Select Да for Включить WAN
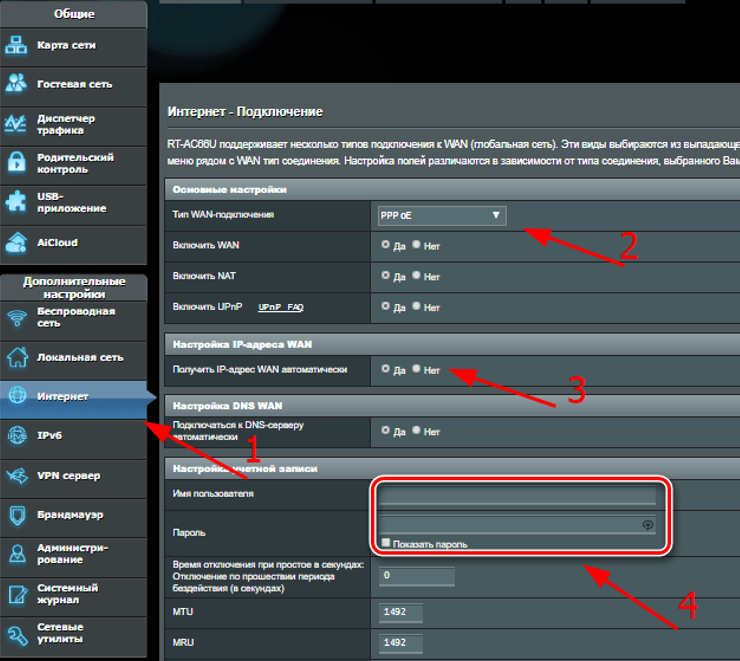This screenshot has width=740, height=661. click(386, 244)
